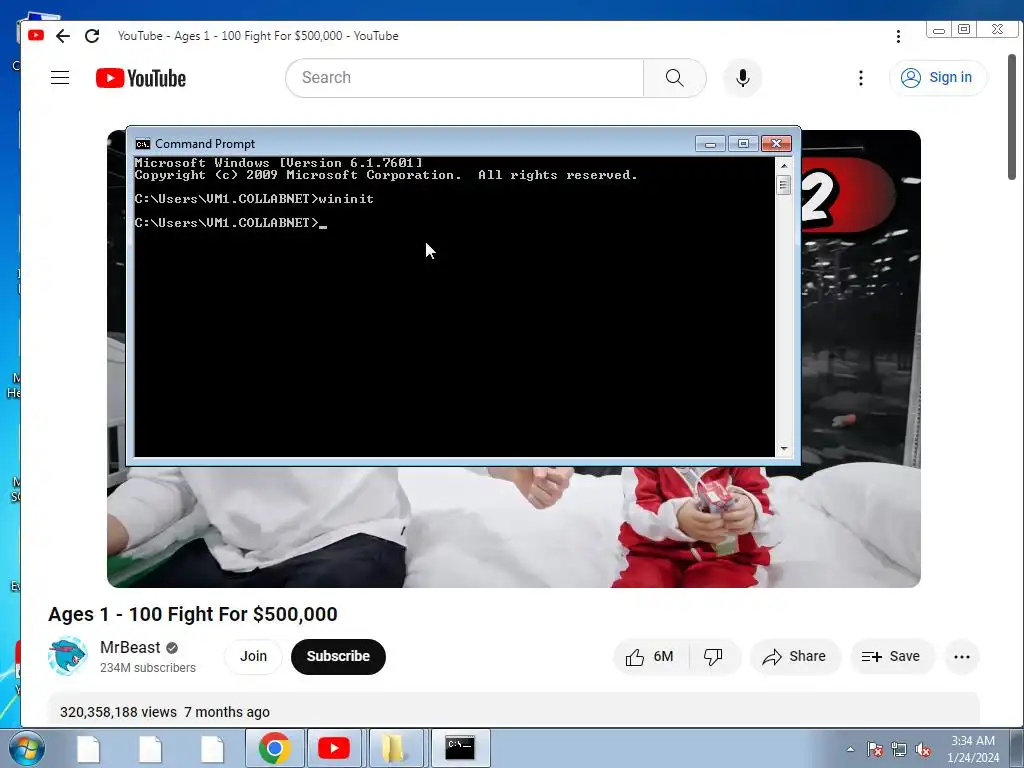Click the YouTube favicon in title bar
1024x768 pixels.
point(36,35)
